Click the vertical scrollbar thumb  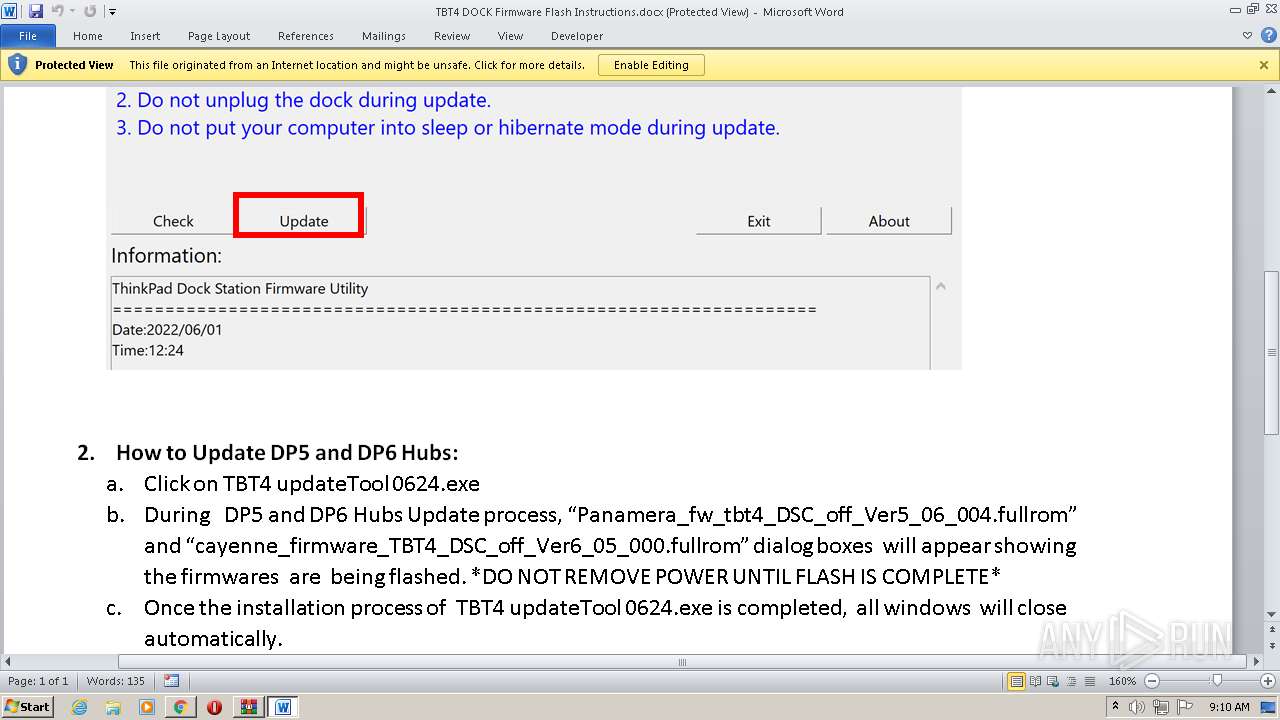click(x=1272, y=352)
